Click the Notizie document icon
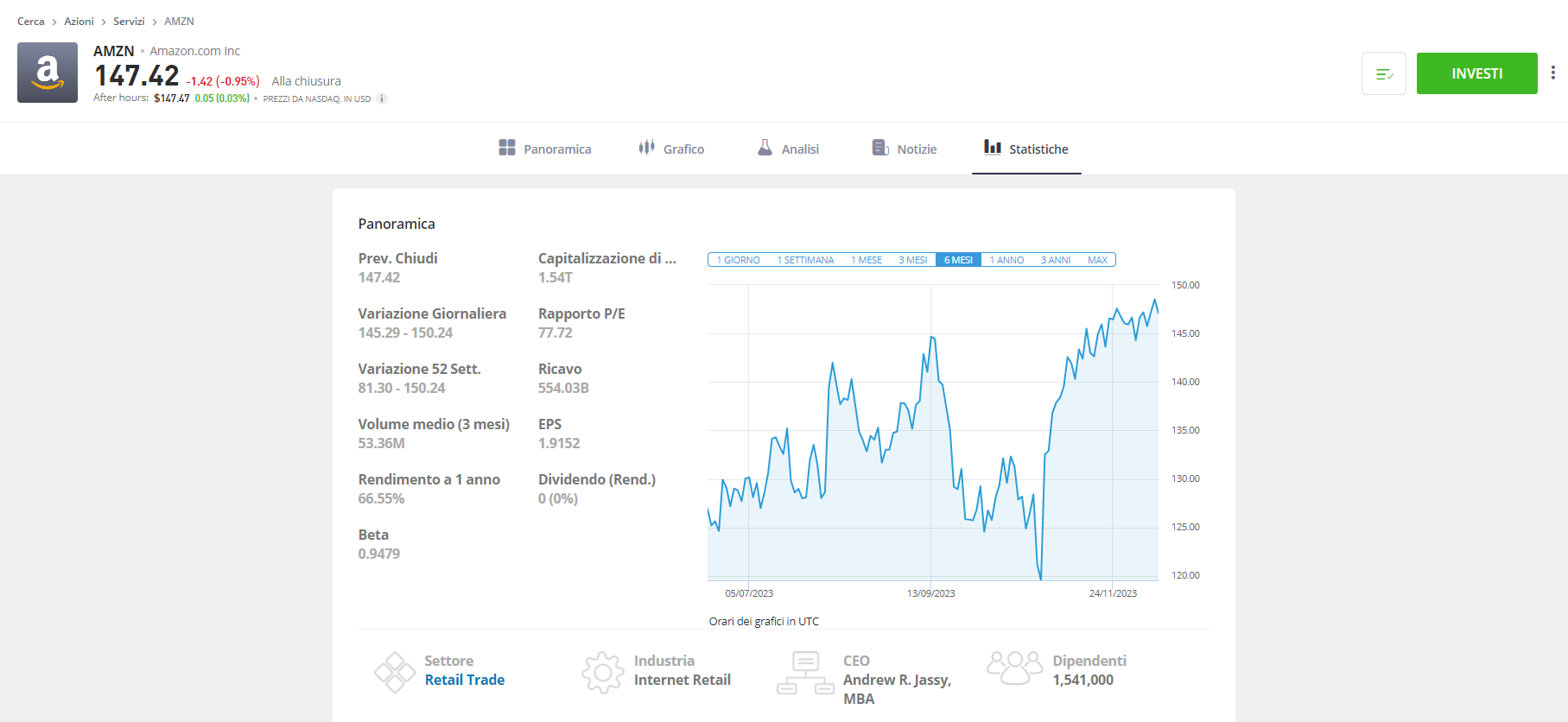 pyautogui.click(x=880, y=148)
